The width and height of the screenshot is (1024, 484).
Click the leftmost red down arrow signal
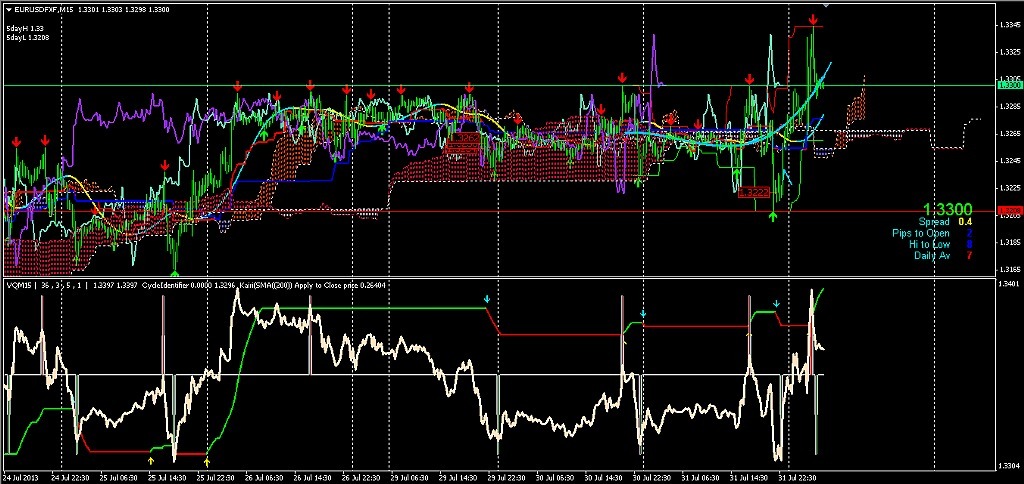pos(17,143)
